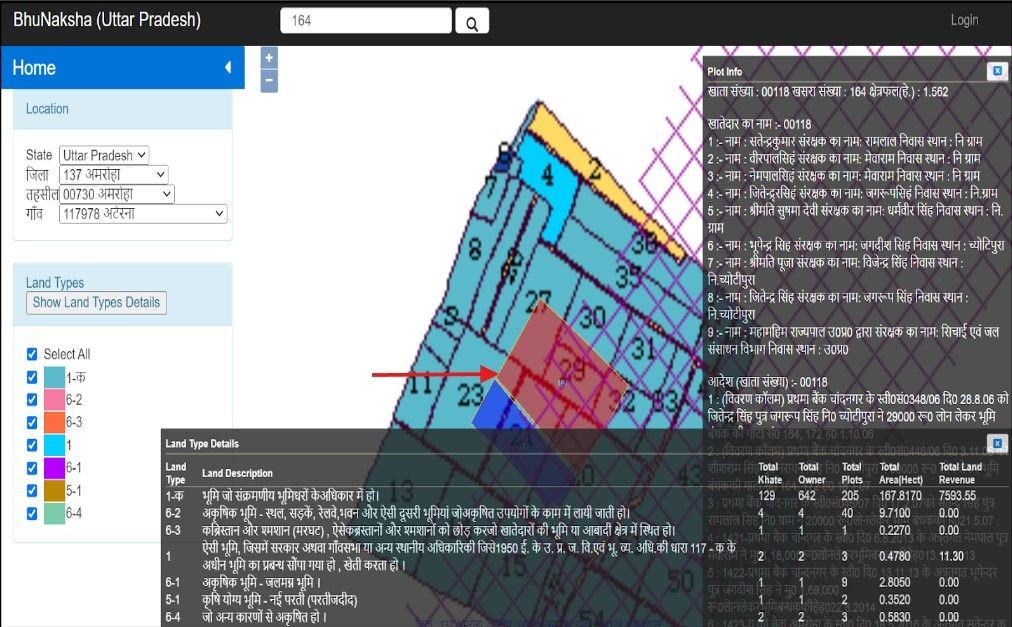Open the गाँव village dropdown
The image size is (1012, 627).
coord(143,214)
